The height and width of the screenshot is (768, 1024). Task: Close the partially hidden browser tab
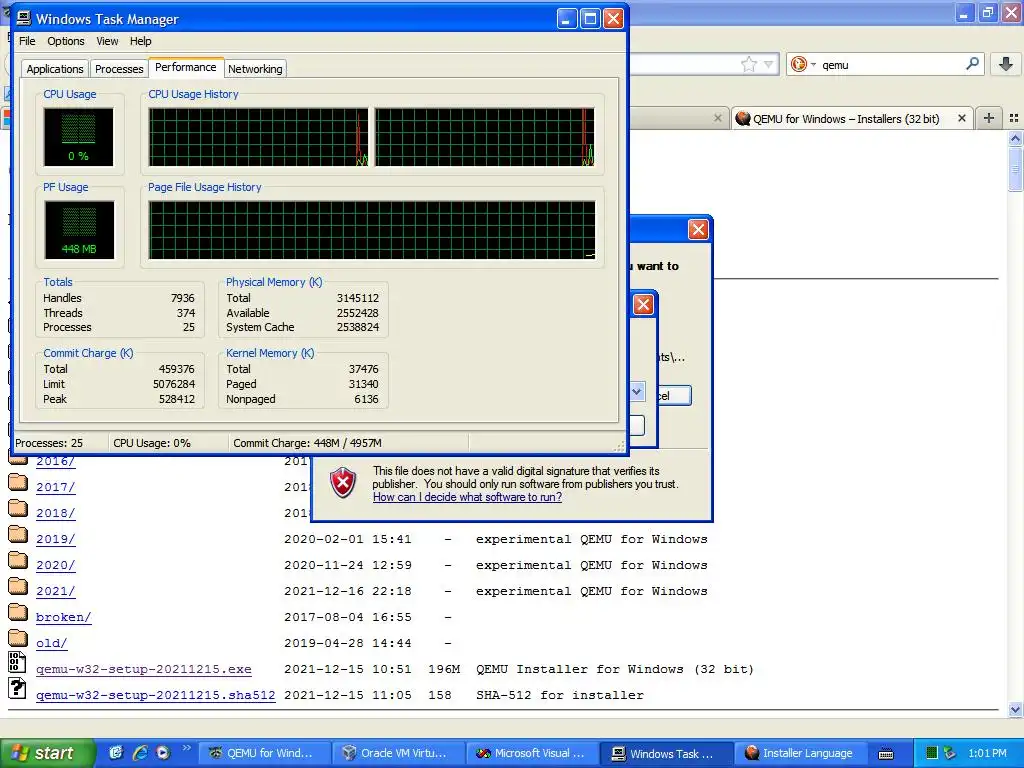pyautogui.click(x=718, y=118)
